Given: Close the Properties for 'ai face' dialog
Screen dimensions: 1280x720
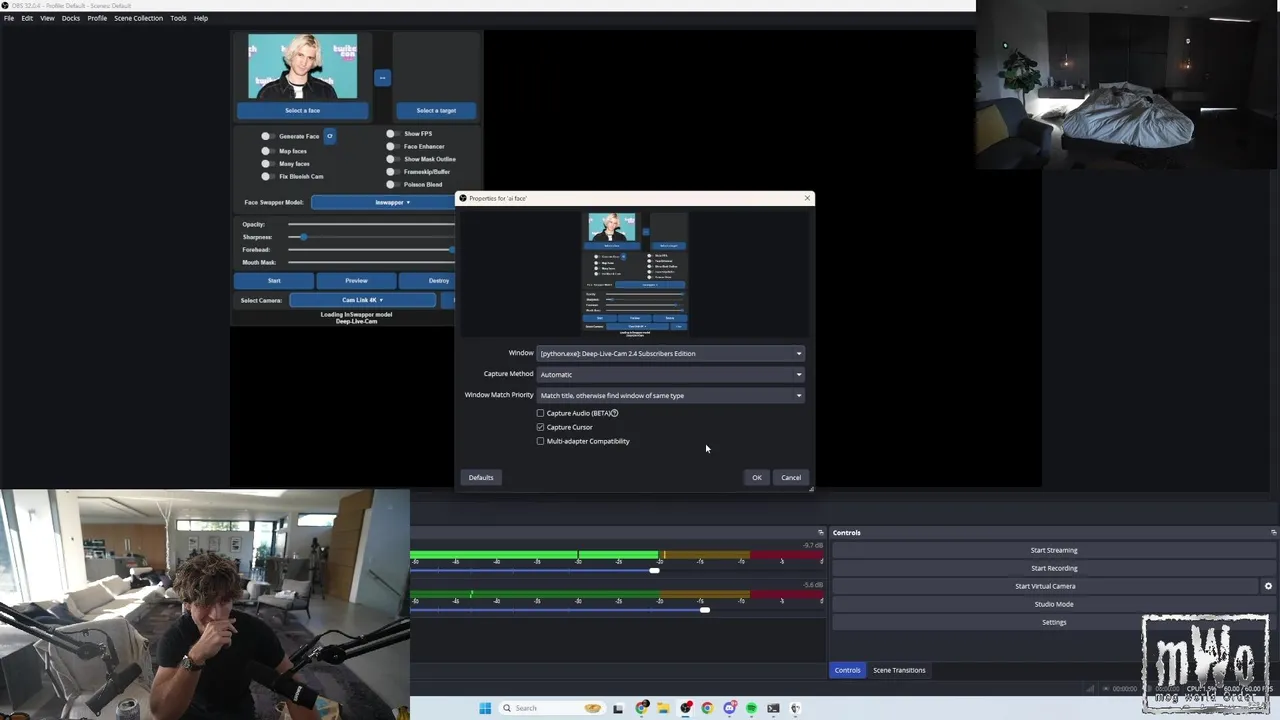Looking at the screenshot, I should [807, 198].
